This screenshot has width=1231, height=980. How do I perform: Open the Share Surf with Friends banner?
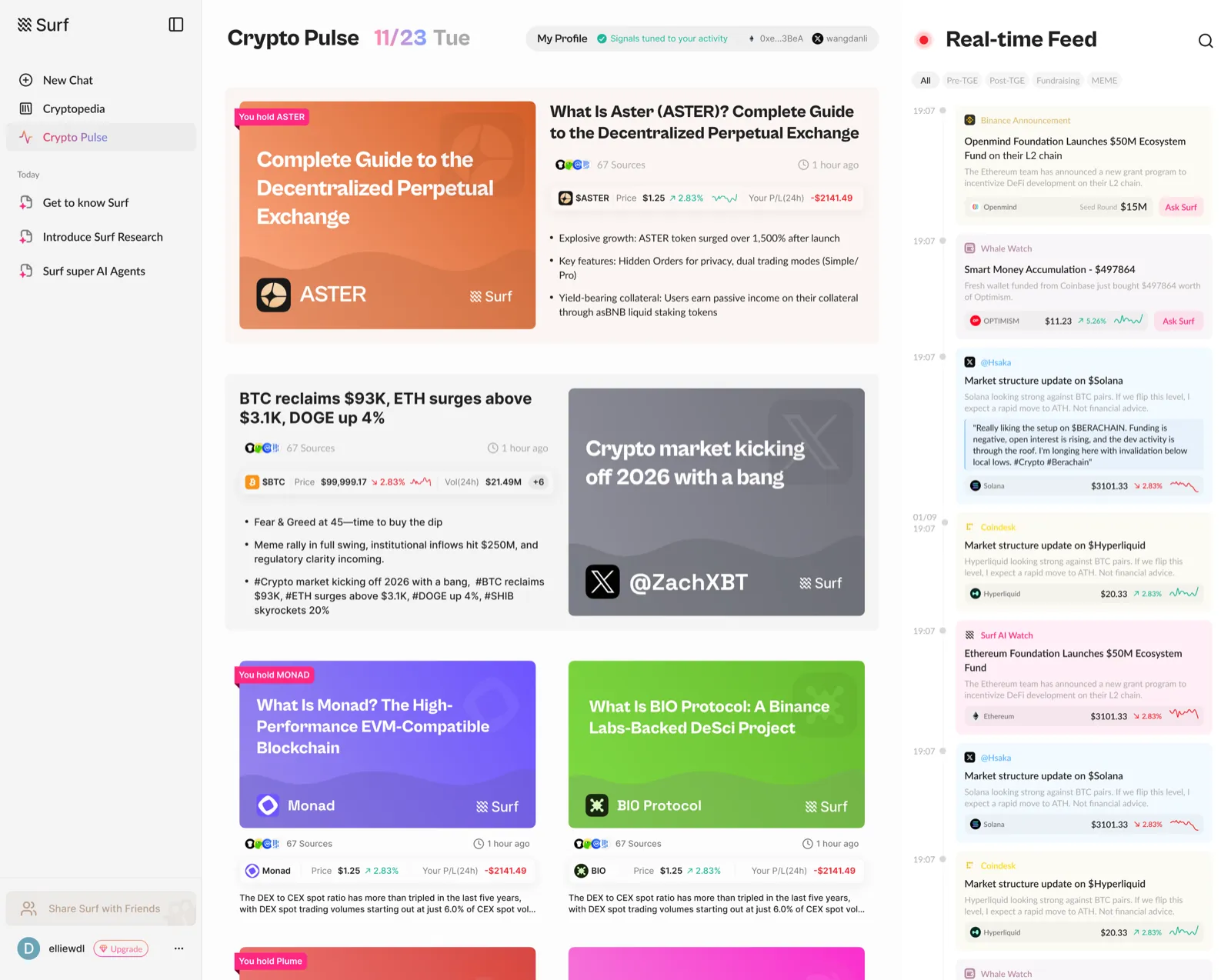pyautogui.click(x=101, y=908)
